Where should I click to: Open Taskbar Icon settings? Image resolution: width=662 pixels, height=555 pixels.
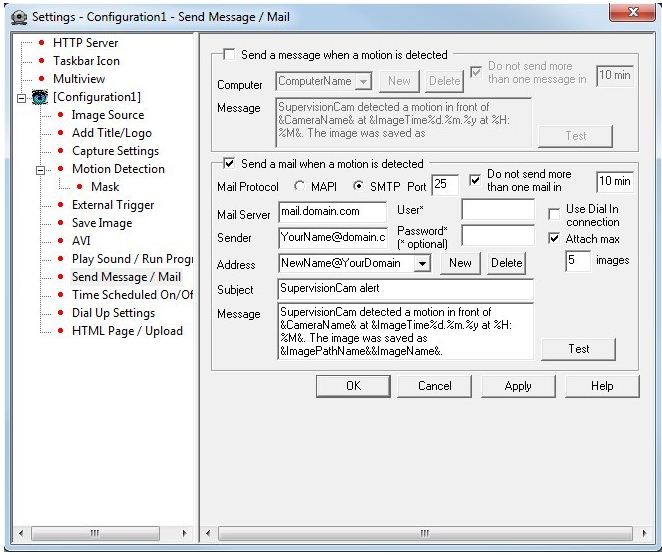click(x=86, y=61)
